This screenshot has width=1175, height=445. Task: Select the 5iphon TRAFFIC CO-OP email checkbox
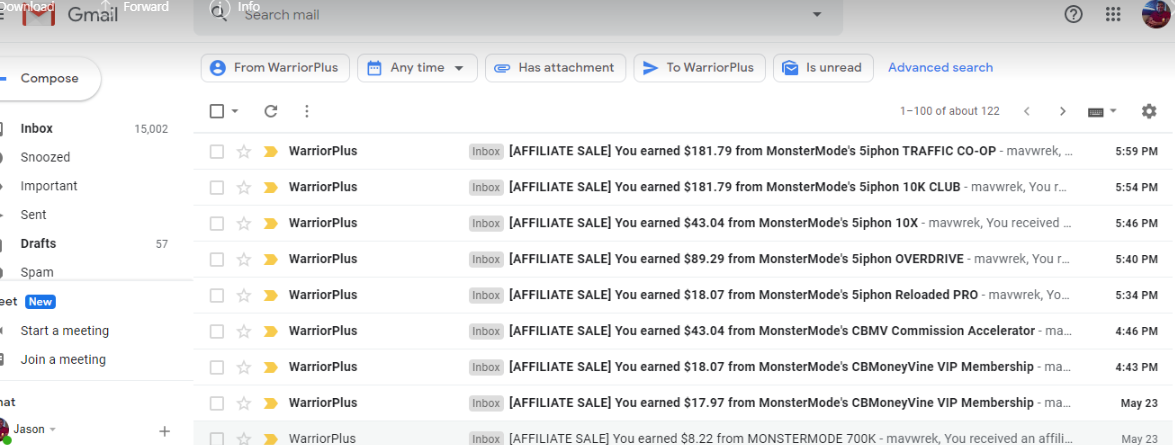coord(217,151)
